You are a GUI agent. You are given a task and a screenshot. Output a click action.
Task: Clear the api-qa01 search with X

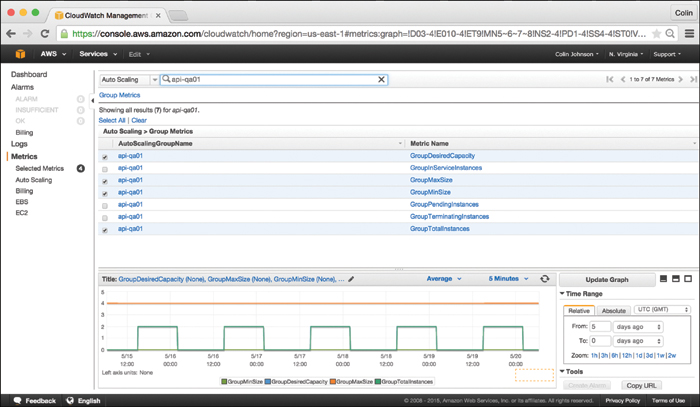[x=381, y=79]
